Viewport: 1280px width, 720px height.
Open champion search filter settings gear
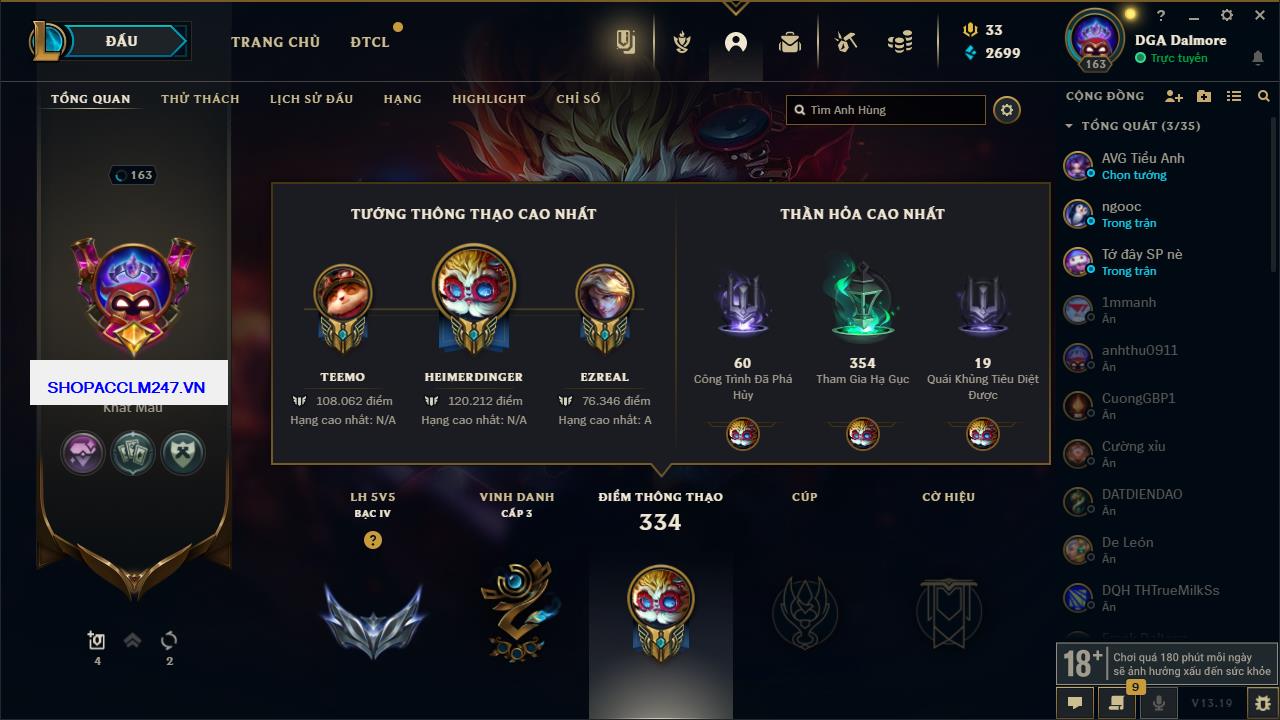click(x=1007, y=110)
